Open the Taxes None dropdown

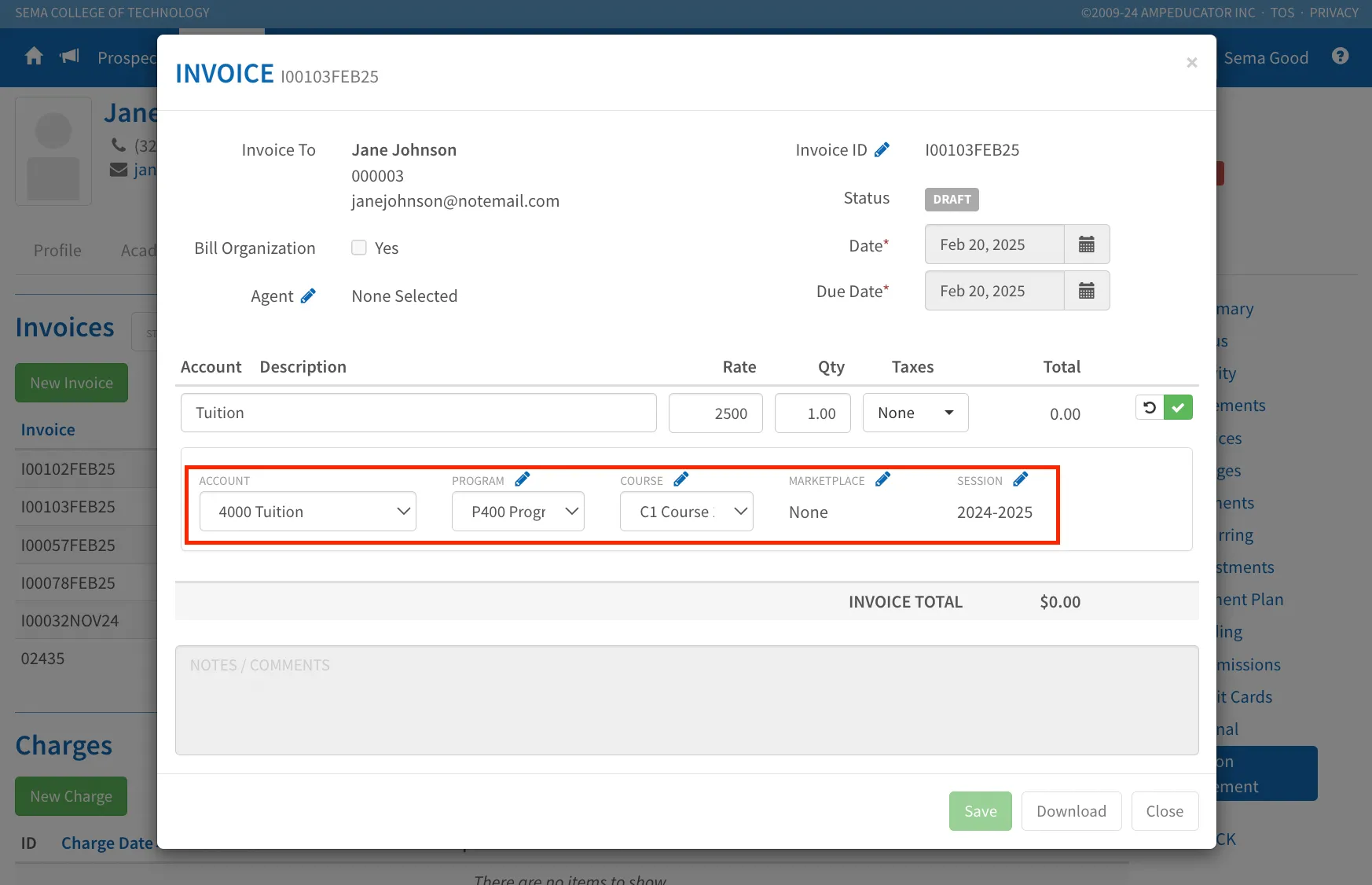[x=915, y=413]
